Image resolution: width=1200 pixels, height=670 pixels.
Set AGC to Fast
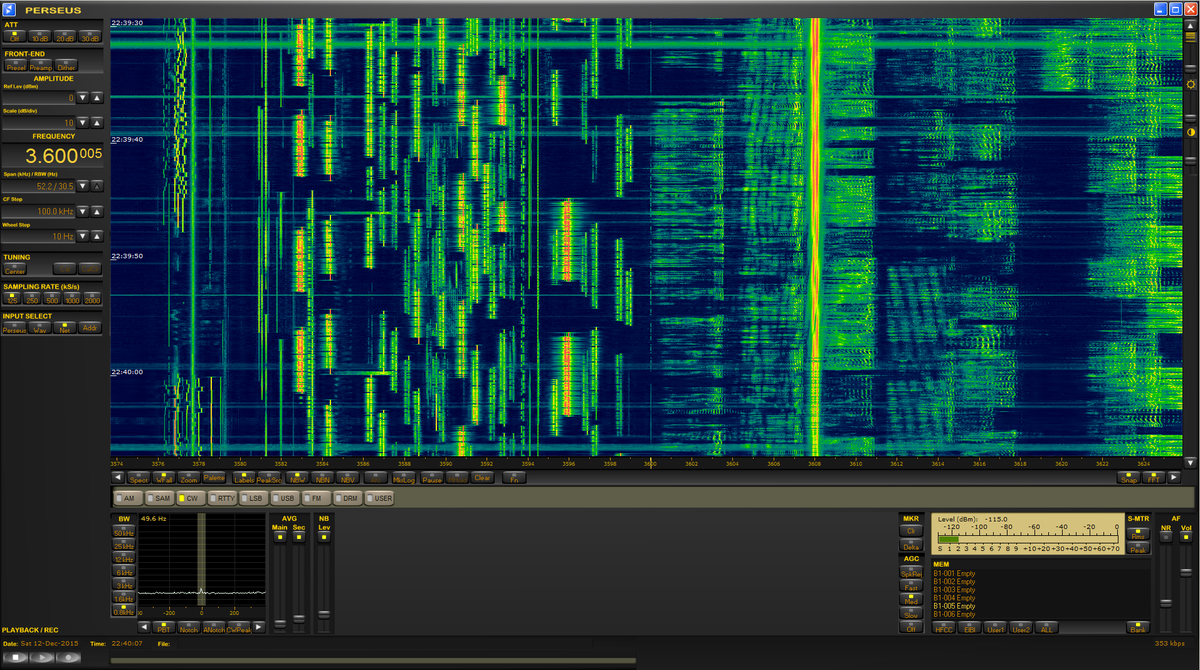coord(911,586)
